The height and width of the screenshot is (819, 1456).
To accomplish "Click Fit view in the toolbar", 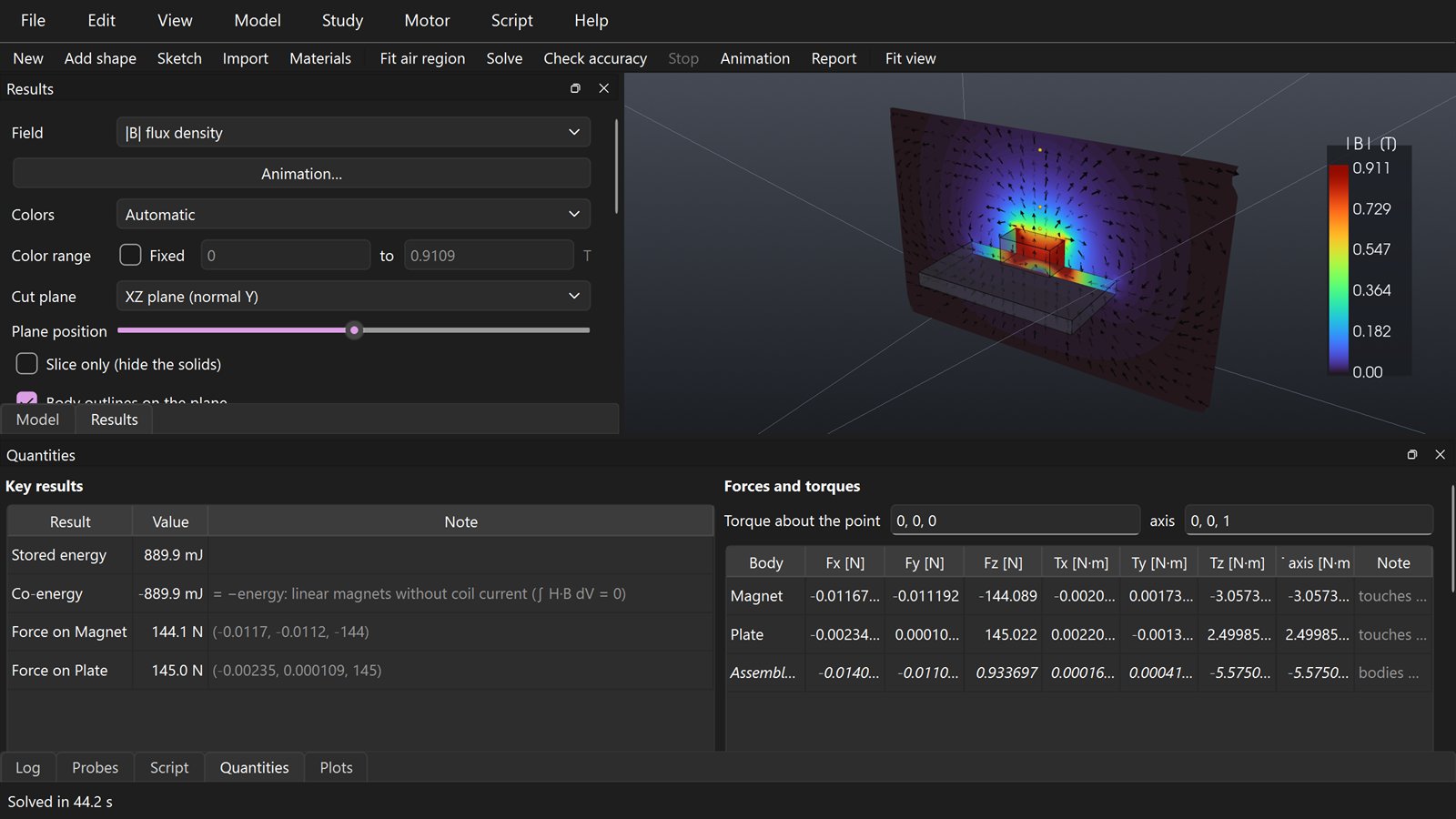I will (910, 58).
